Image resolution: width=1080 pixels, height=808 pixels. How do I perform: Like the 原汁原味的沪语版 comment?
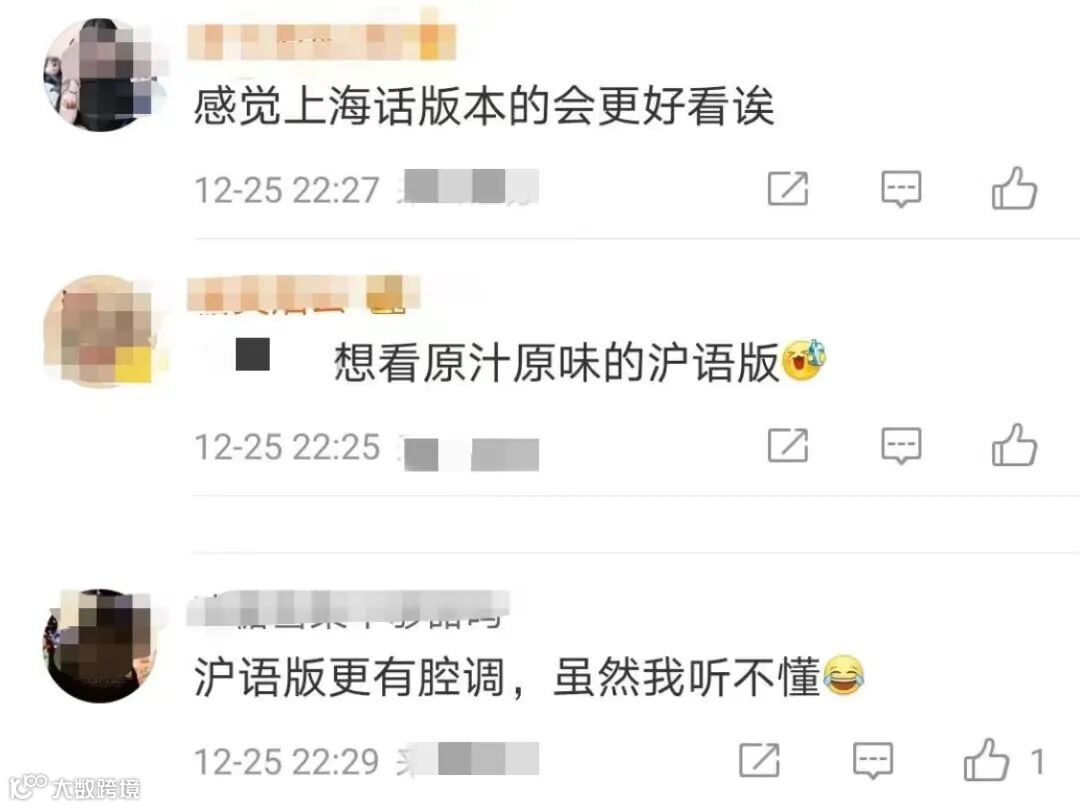pos(1014,445)
